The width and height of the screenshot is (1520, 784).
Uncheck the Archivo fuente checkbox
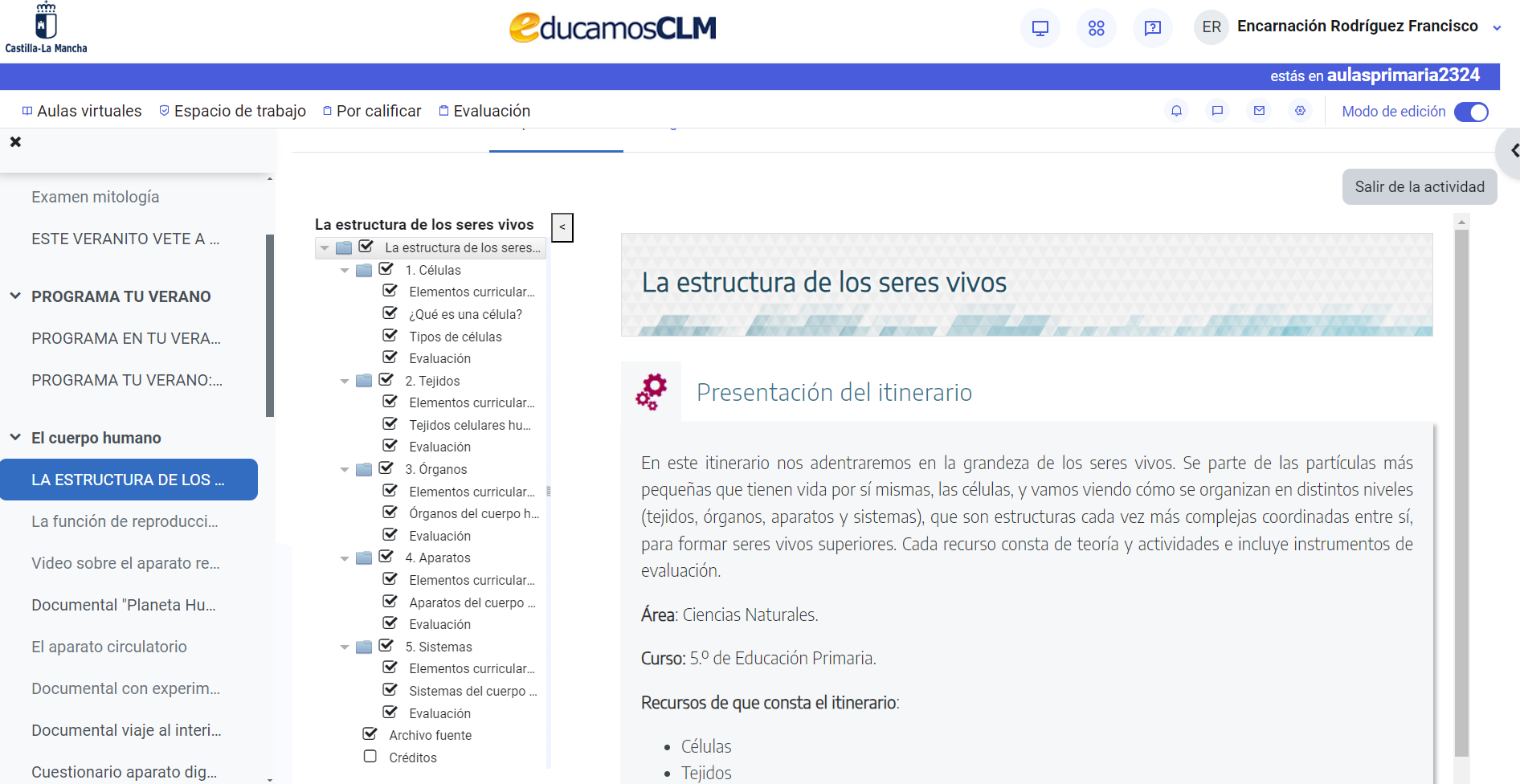pos(370,733)
